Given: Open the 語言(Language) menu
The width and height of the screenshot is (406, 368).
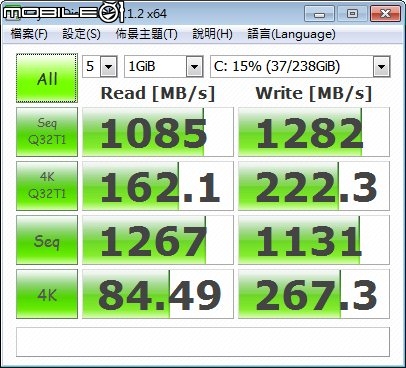Looking at the screenshot, I should coord(291,34).
